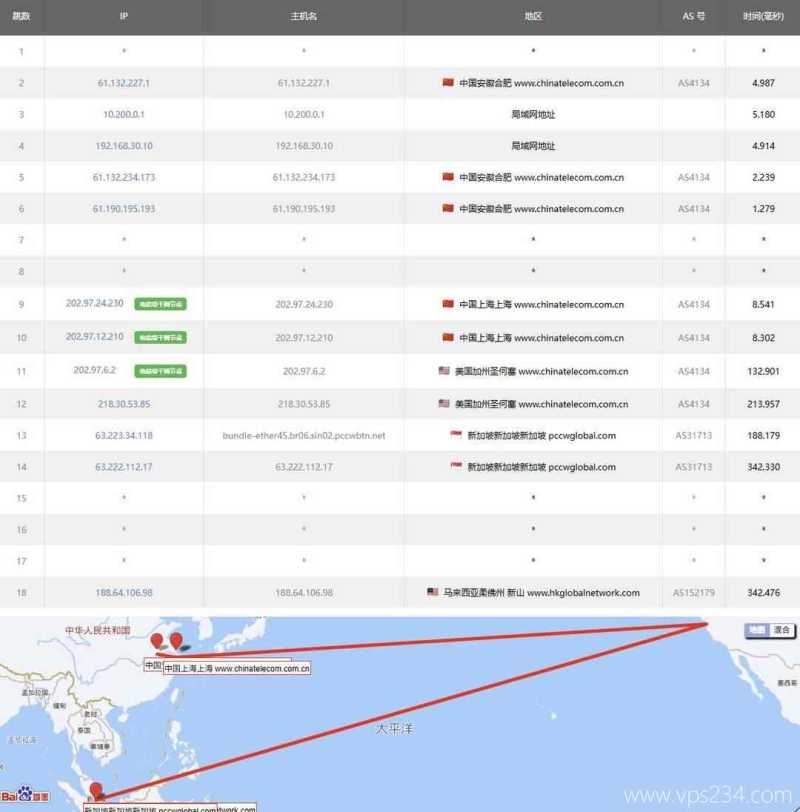This screenshot has height=812, width=800.
Task: Open the IP link 61.132.227.1
Action: click(121, 83)
